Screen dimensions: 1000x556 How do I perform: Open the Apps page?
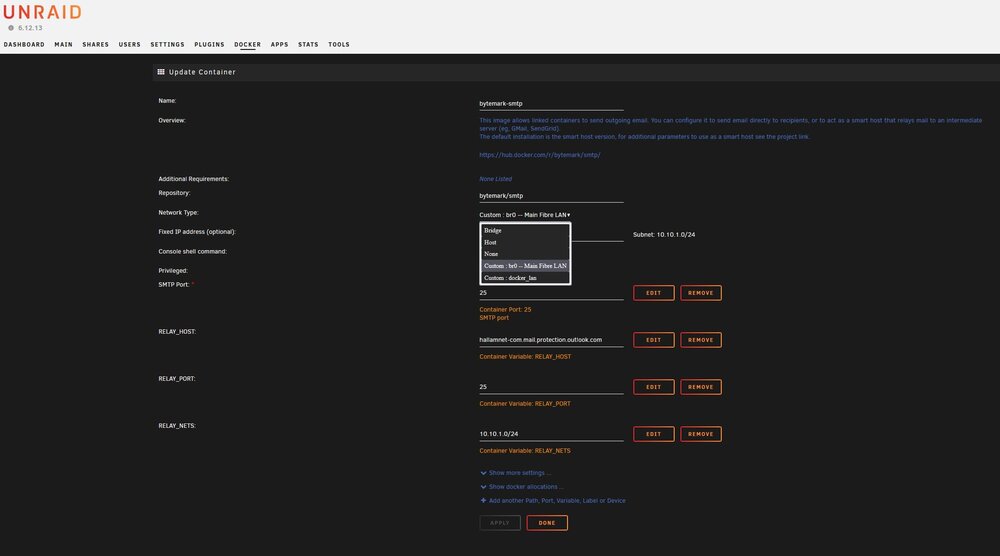click(279, 45)
